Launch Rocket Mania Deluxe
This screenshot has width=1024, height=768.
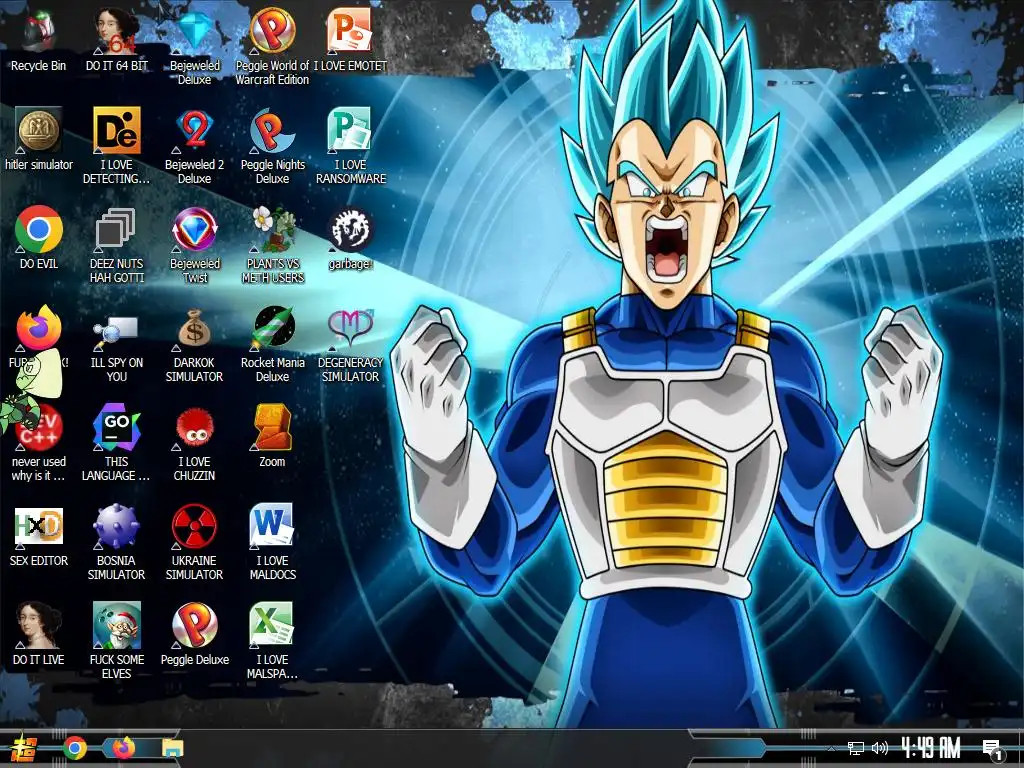click(x=272, y=344)
